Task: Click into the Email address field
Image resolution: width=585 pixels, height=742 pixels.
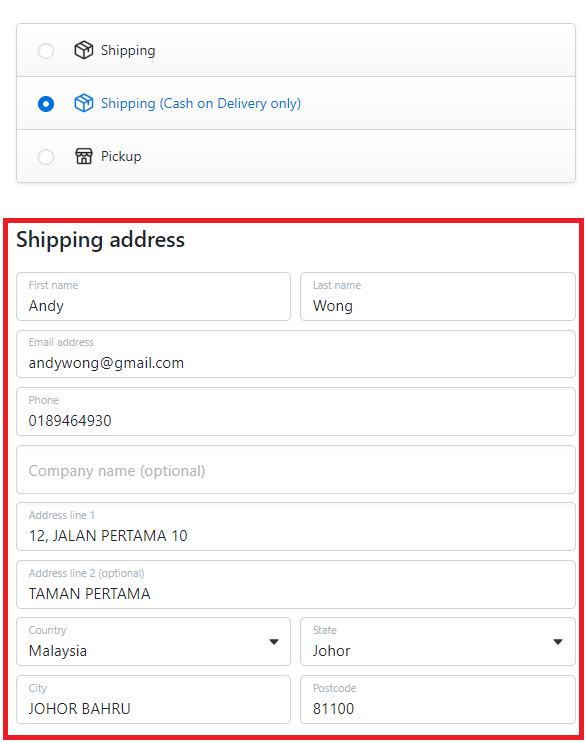Action: [x=296, y=354]
